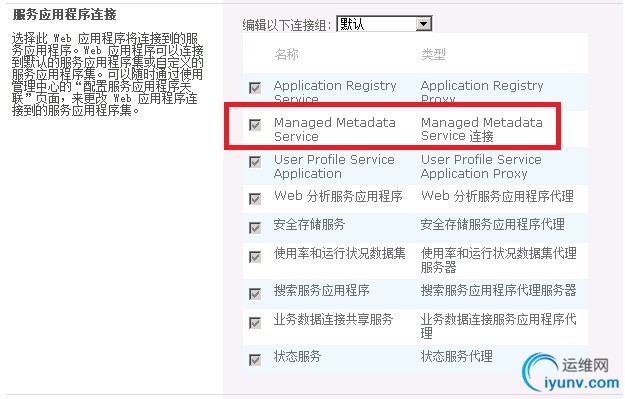
Task: Select 状态服务代理 type text
Action: click(x=457, y=356)
